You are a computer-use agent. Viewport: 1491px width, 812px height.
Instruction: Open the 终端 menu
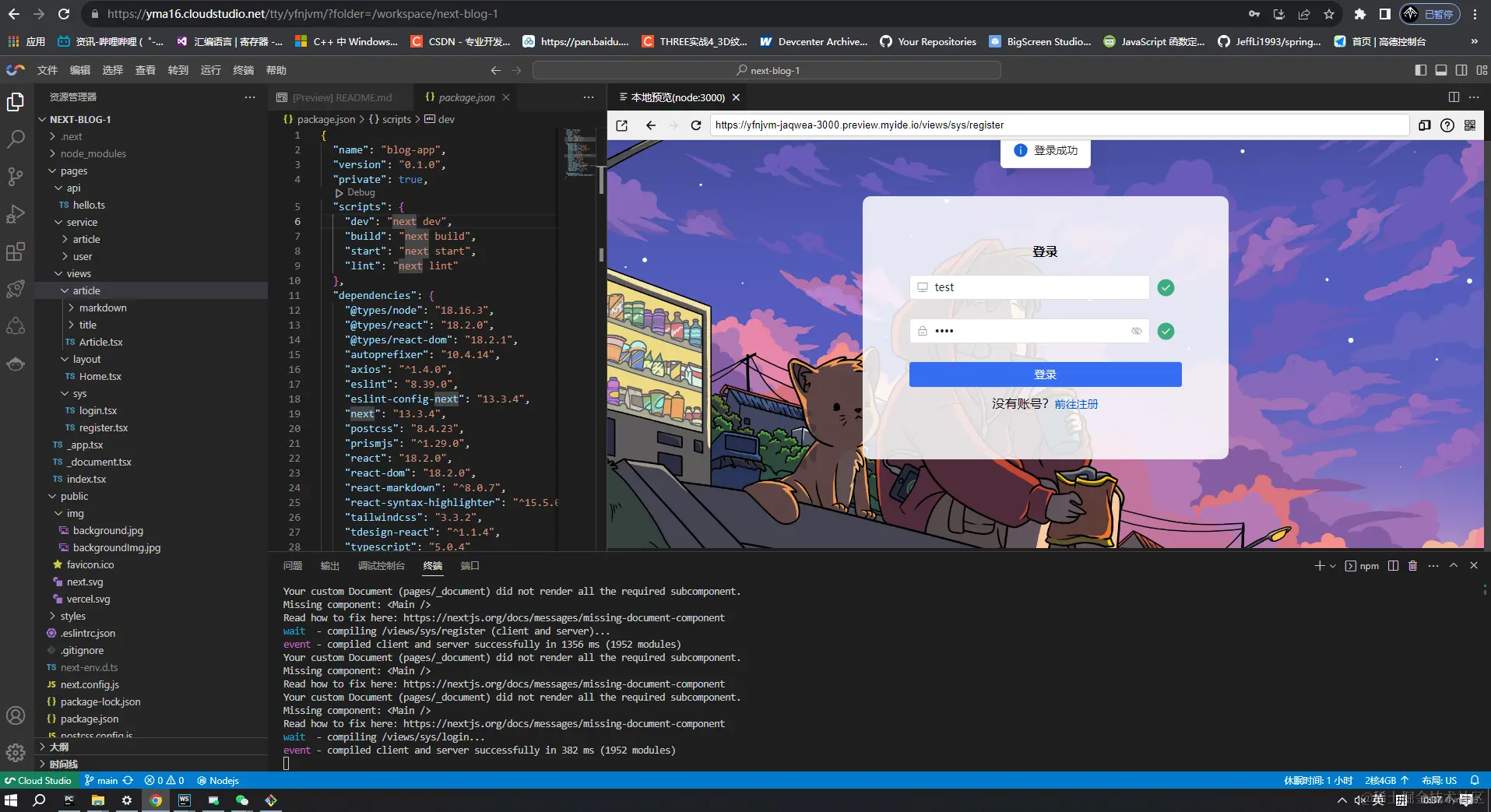tap(243, 69)
